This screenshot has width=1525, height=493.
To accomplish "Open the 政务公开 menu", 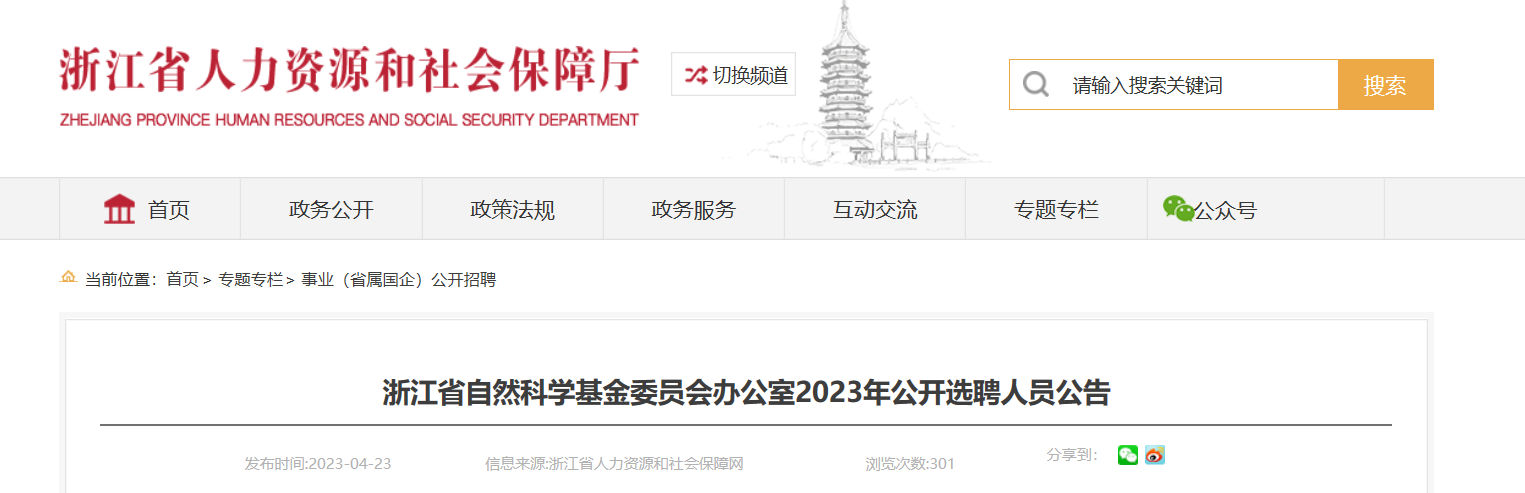I will [x=331, y=210].
